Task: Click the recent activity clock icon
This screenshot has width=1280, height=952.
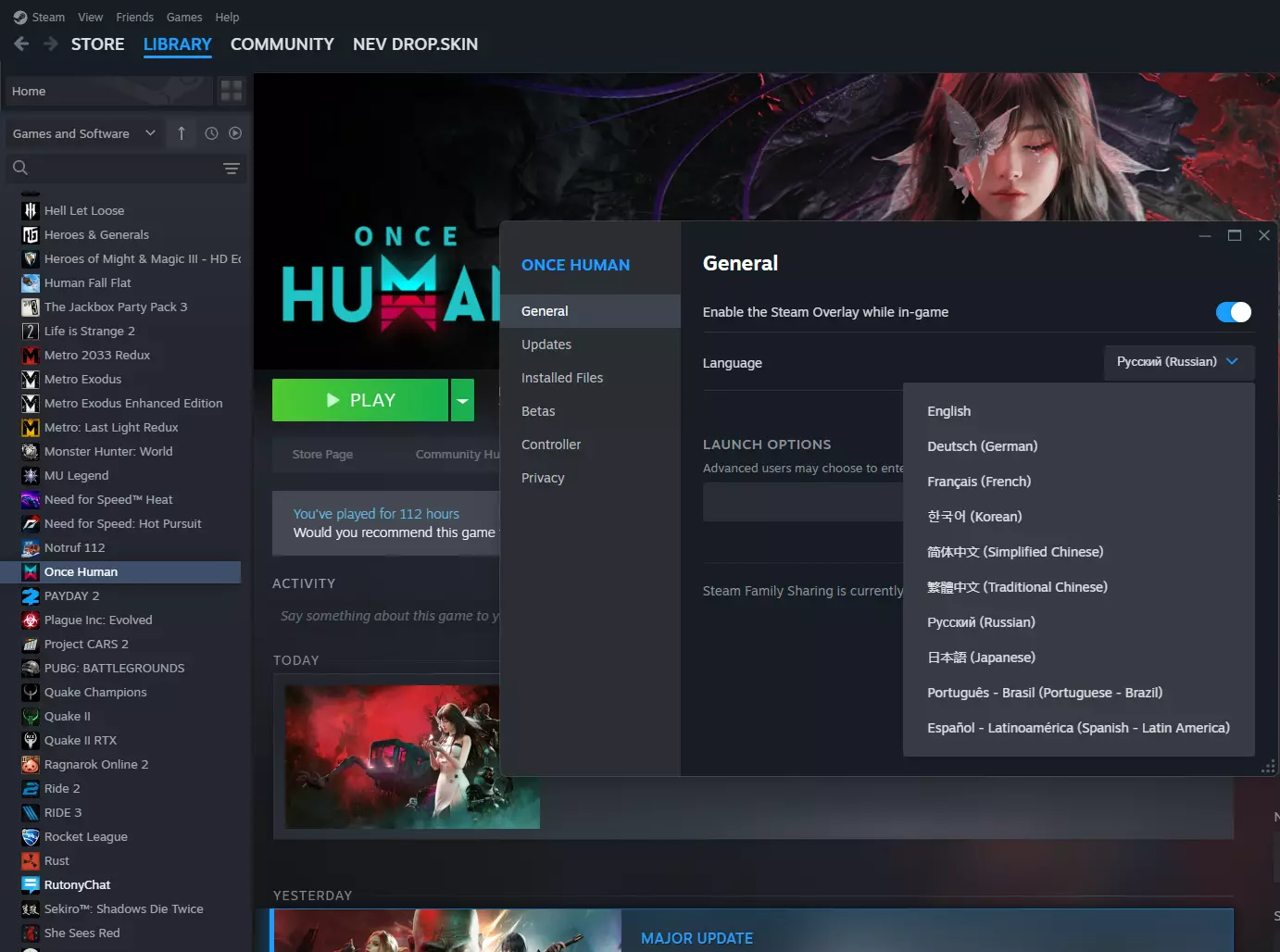Action: 211,133
